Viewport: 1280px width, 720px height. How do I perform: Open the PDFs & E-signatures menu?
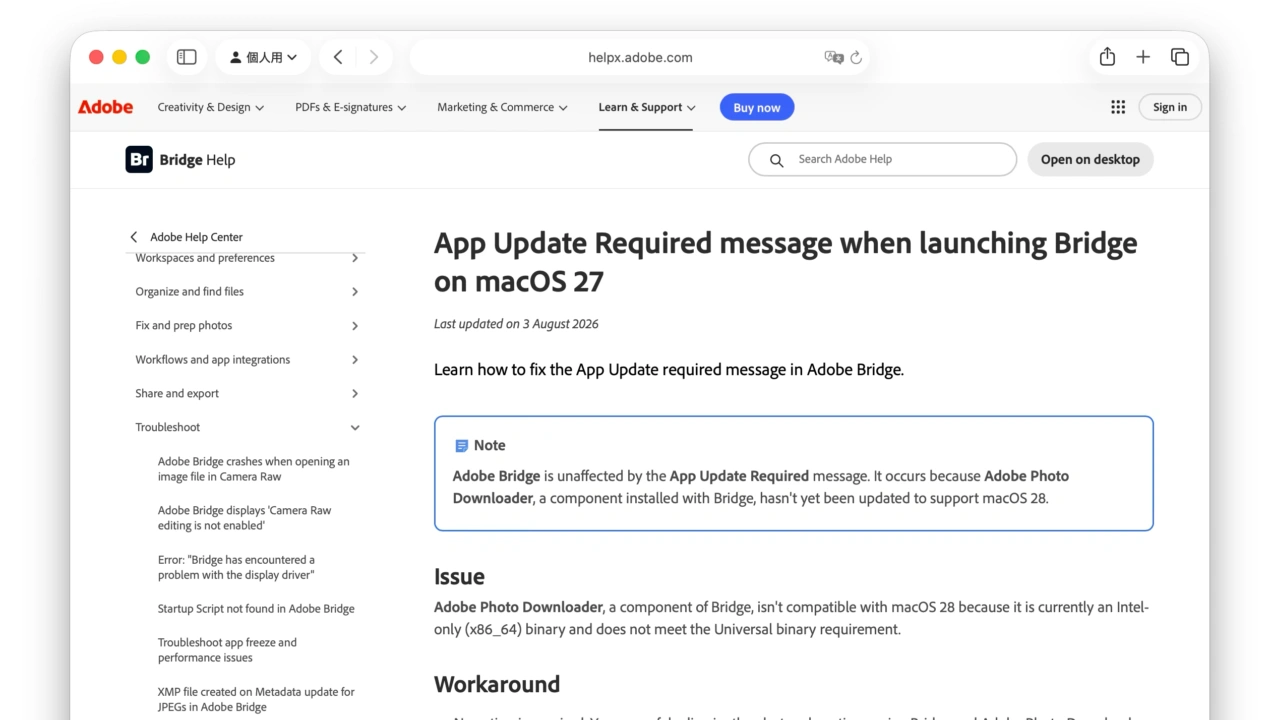pyautogui.click(x=351, y=107)
